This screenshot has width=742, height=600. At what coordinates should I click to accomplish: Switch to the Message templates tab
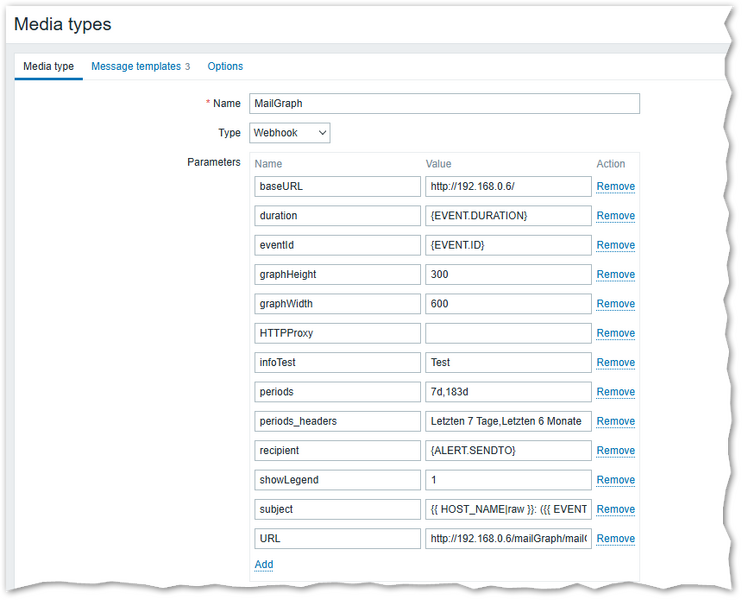pos(135,66)
